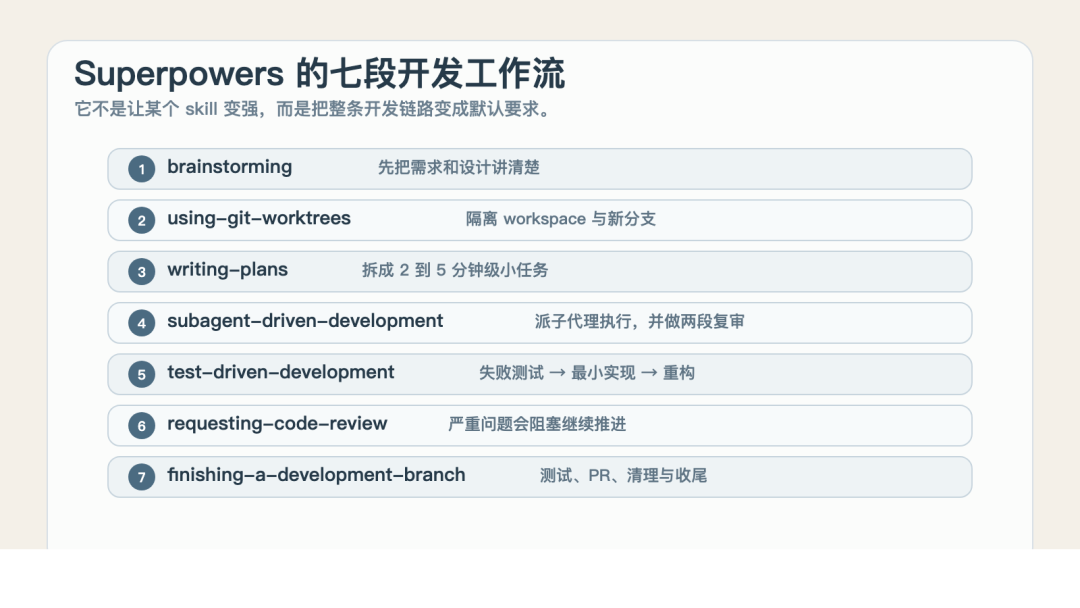Screen dimensions: 1080x608
Task: Click the number 1 badge beside brainstorming
Action: (x=141, y=169)
